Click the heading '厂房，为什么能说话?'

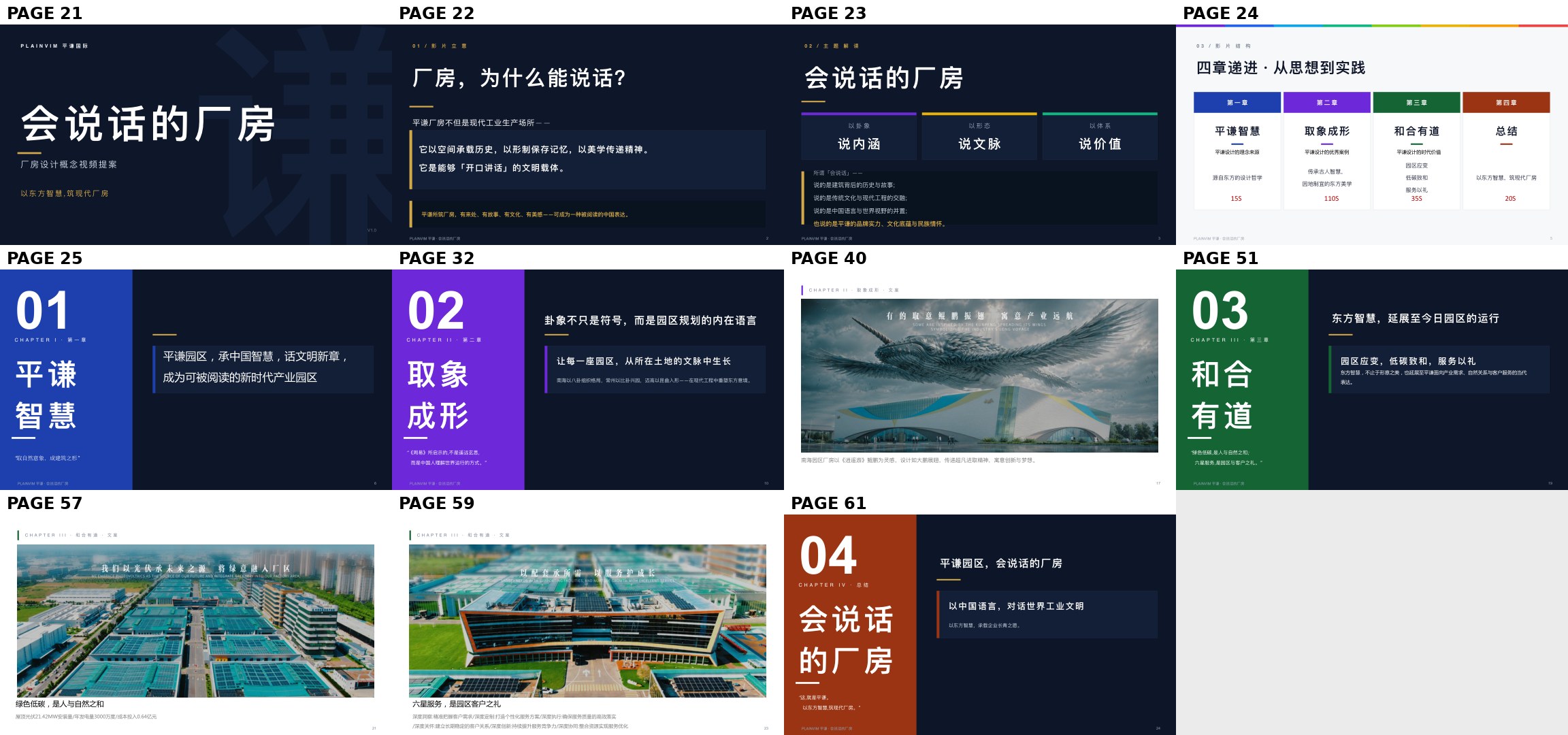(x=519, y=78)
